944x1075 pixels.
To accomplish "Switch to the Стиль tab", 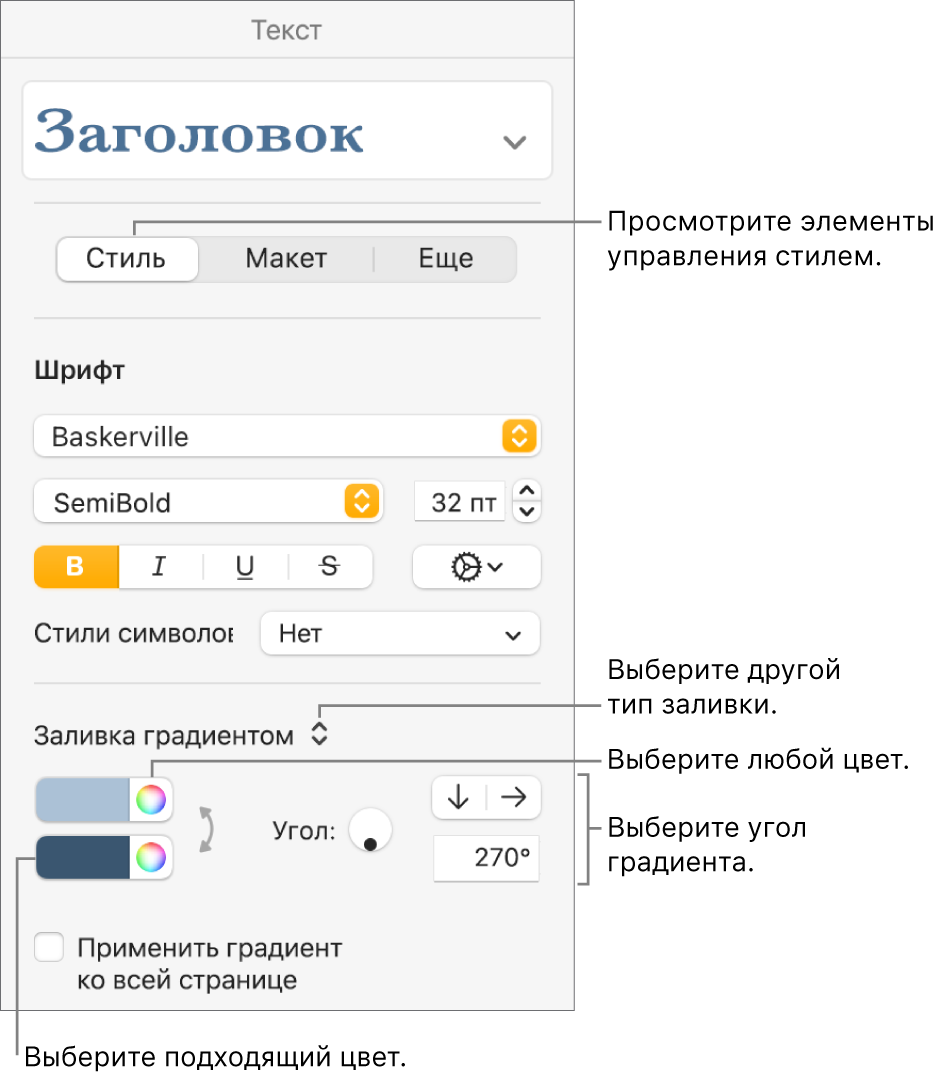I will pyautogui.click(x=127, y=258).
